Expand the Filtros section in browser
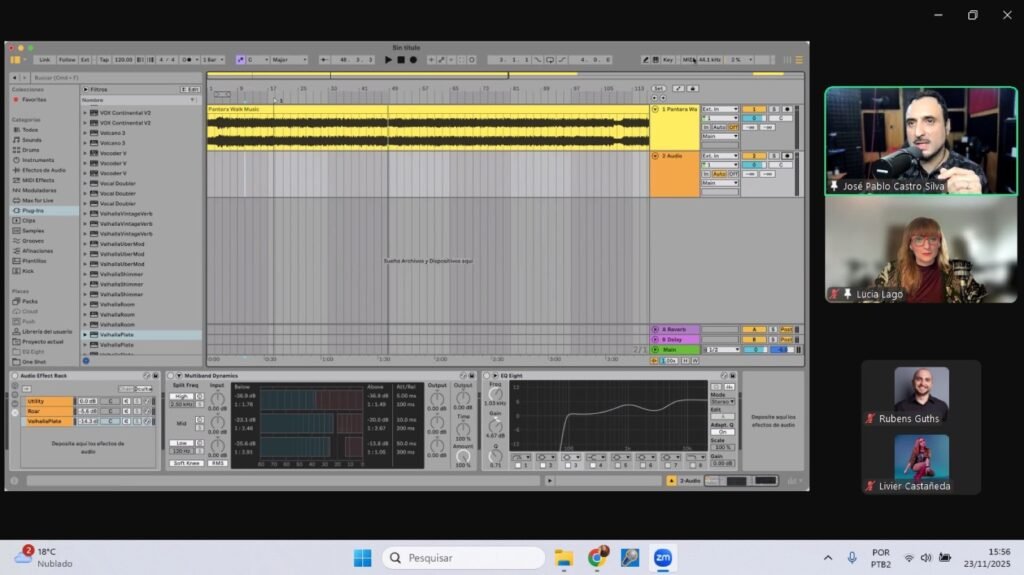This screenshot has width=1024, height=575. [x=85, y=90]
